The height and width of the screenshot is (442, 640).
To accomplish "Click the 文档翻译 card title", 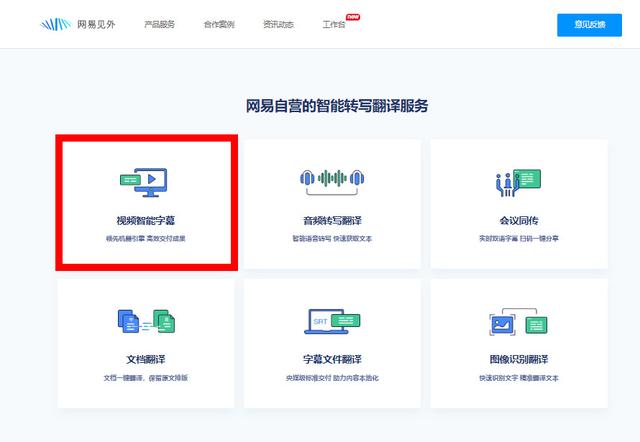I will (x=146, y=360).
